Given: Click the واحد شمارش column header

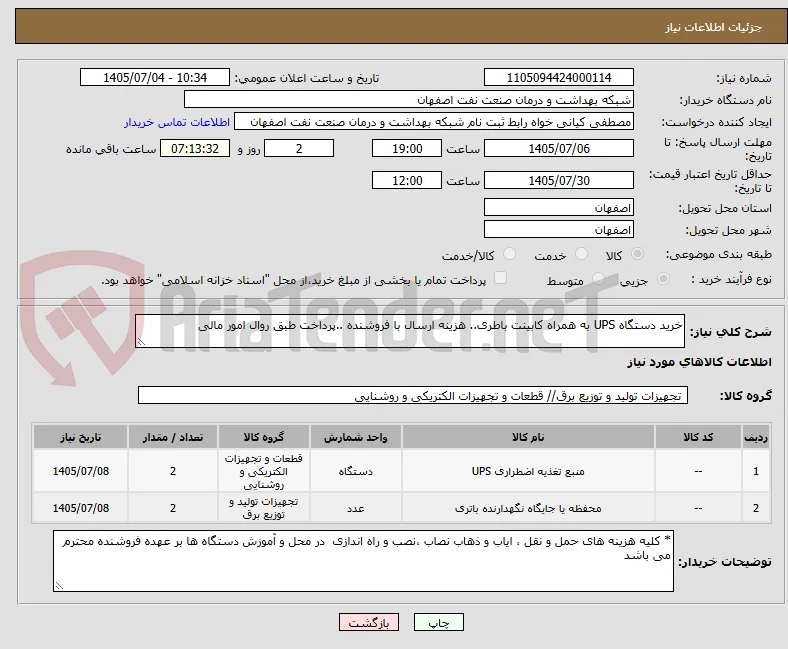Looking at the screenshot, I should [355, 437].
